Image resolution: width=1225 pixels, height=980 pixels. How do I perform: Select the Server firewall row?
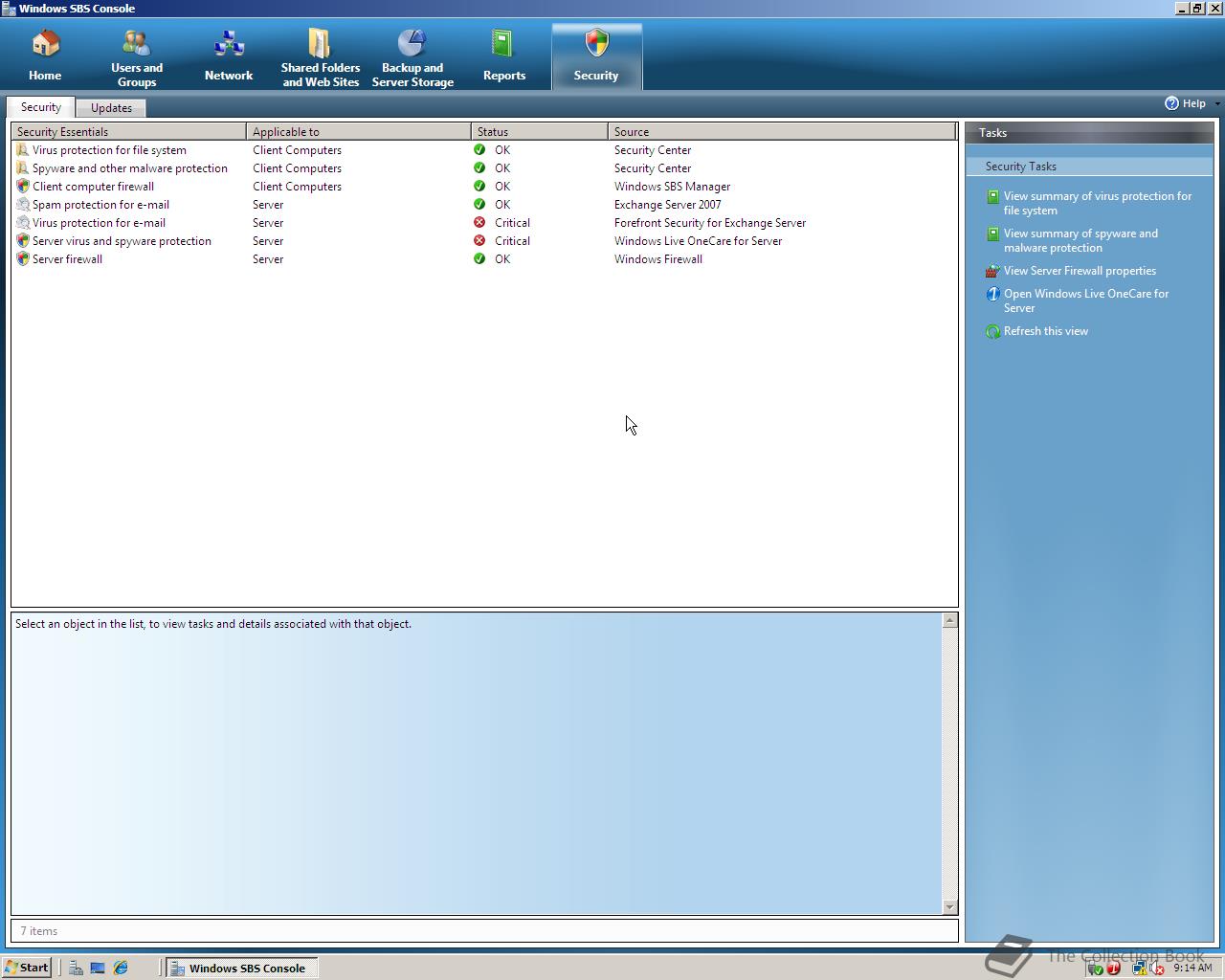[x=484, y=259]
